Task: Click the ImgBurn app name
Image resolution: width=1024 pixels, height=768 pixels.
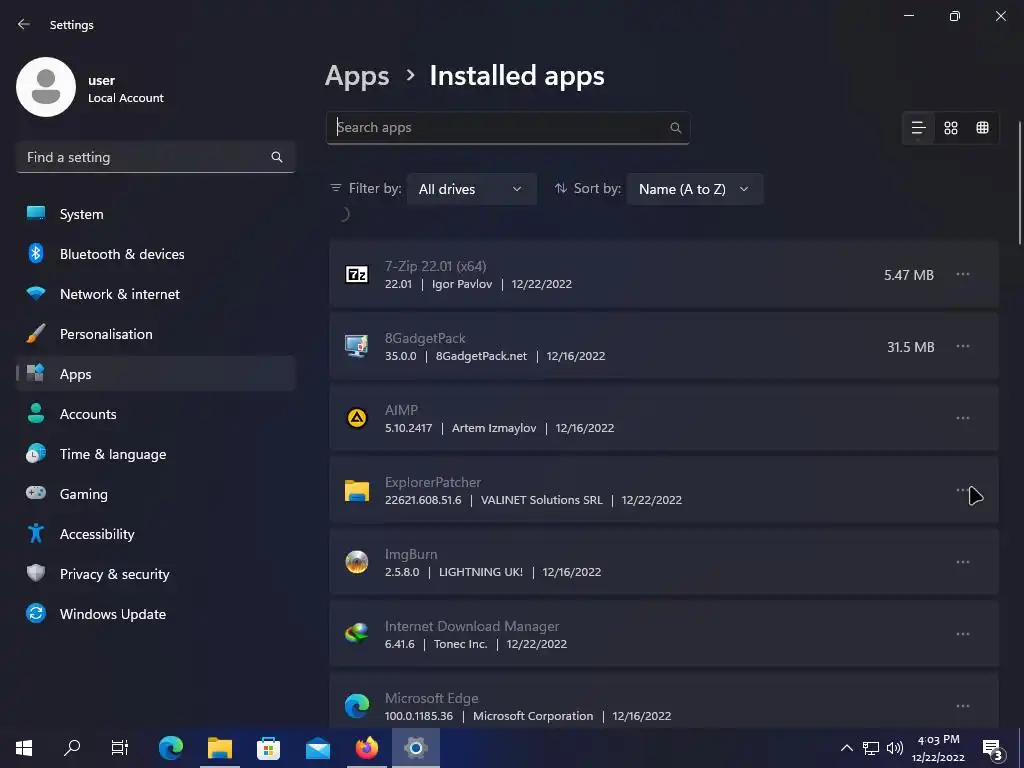Action: pyautogui.click(x=411, y=554)
